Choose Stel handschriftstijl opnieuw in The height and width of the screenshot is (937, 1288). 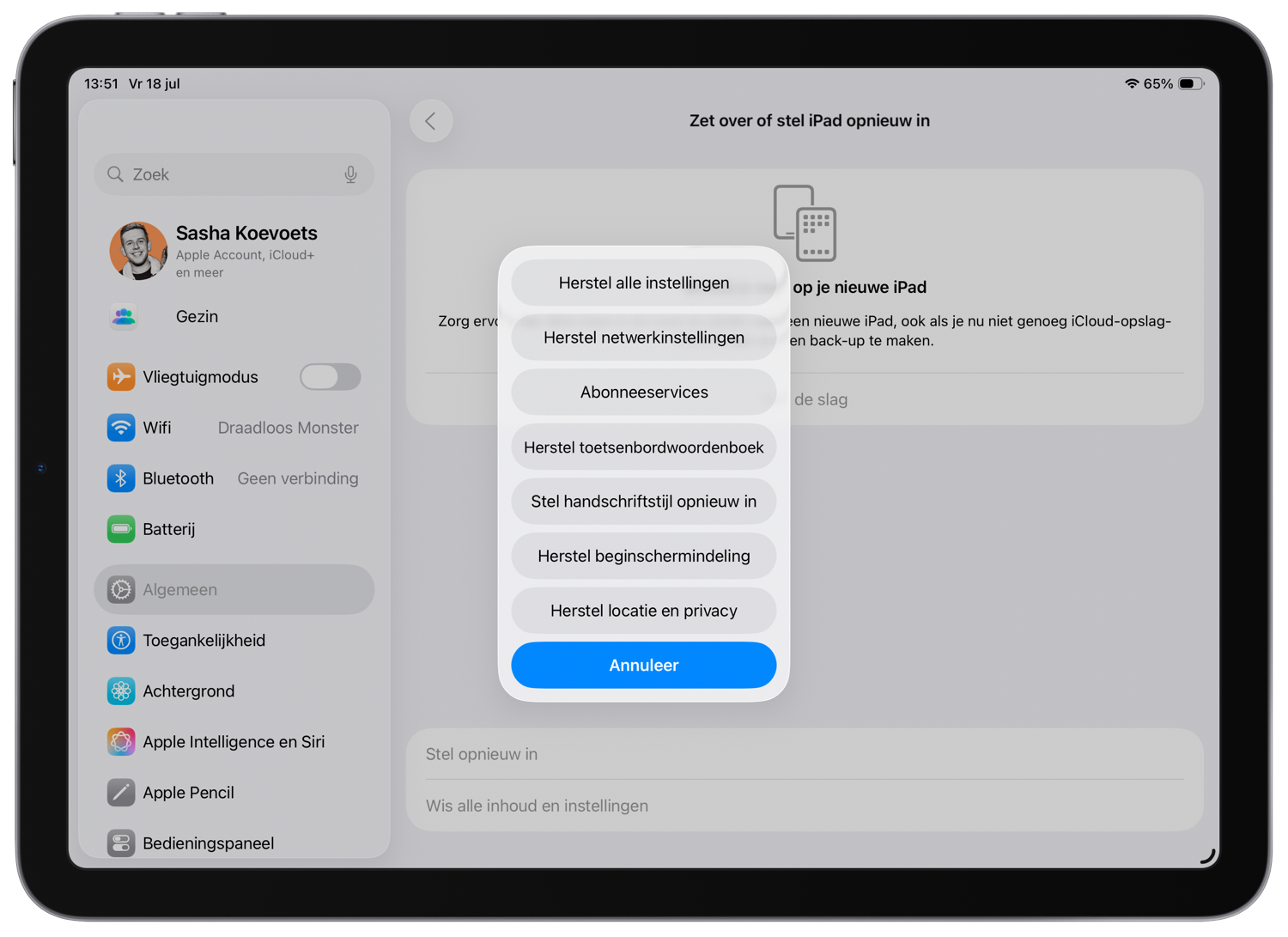click(644, 502)
